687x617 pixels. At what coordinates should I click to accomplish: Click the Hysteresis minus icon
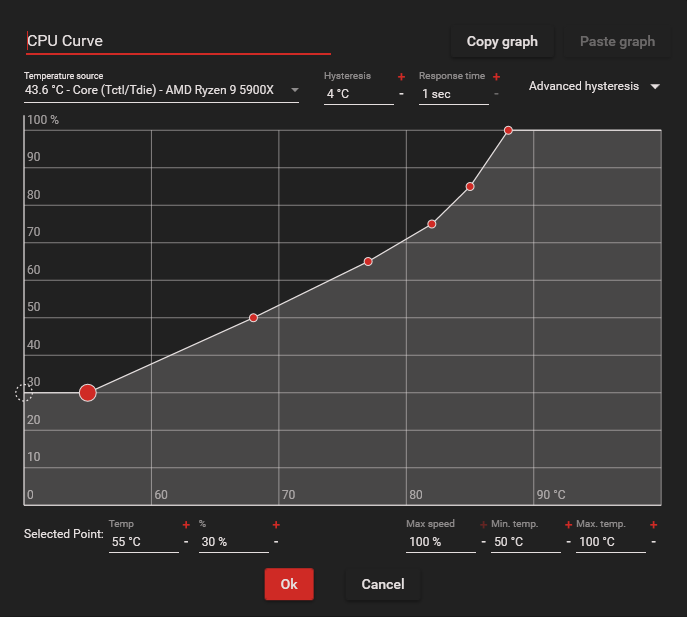coord(401,94)
